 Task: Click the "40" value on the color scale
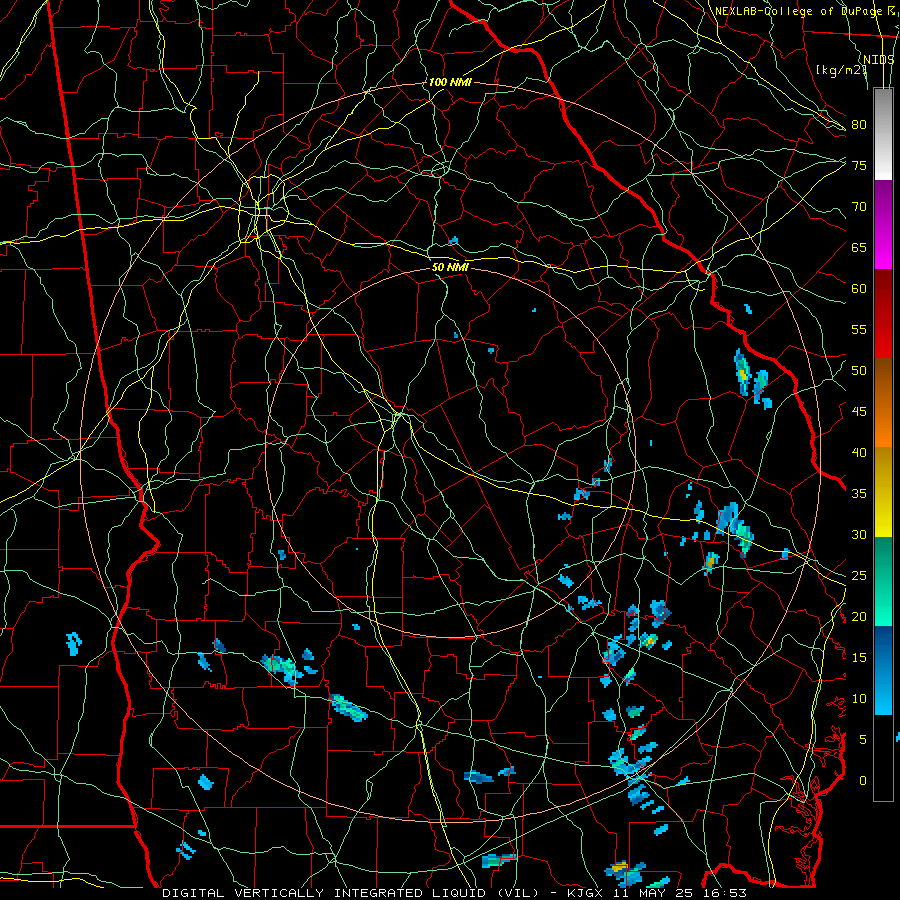[859, 452]
